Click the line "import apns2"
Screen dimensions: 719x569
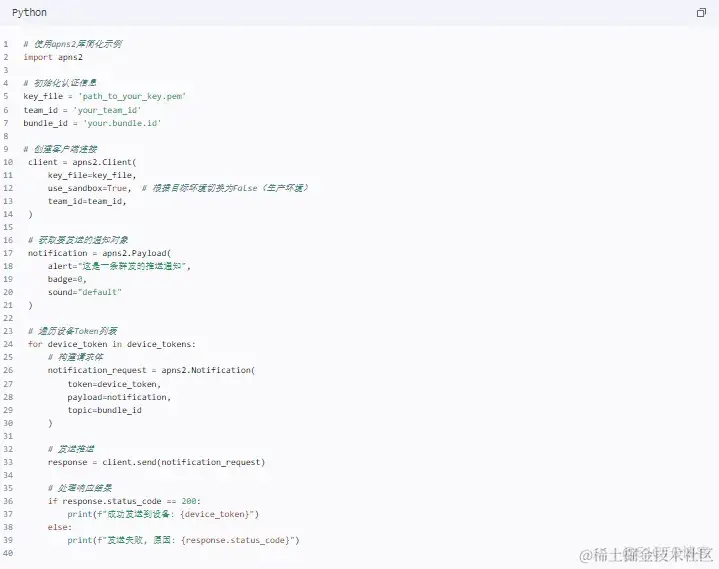point(53,57)
